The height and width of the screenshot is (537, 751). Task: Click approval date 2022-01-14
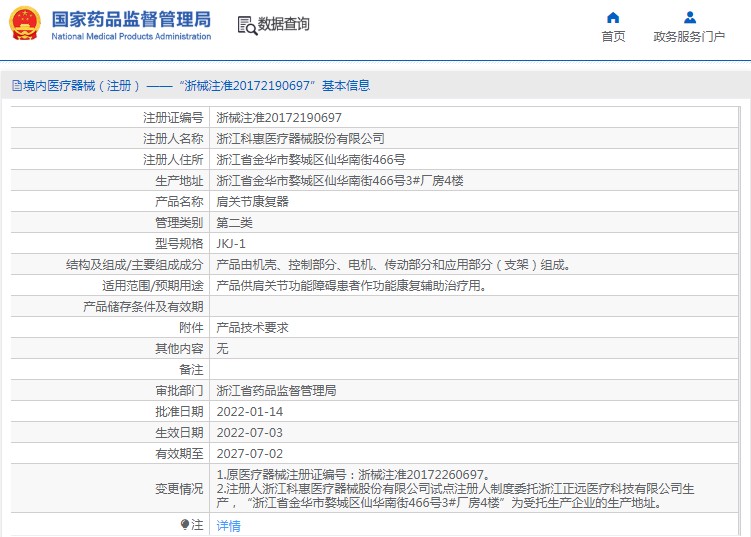pyautogui.click(x=250, y=412)
